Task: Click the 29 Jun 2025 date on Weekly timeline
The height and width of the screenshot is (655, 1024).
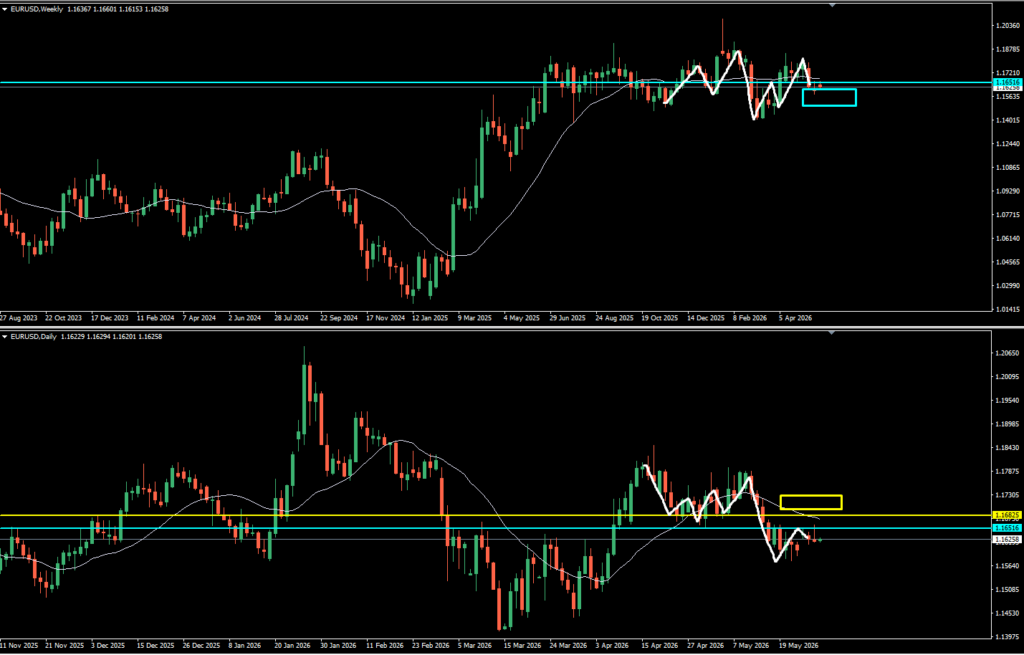Action: point(567,319)
